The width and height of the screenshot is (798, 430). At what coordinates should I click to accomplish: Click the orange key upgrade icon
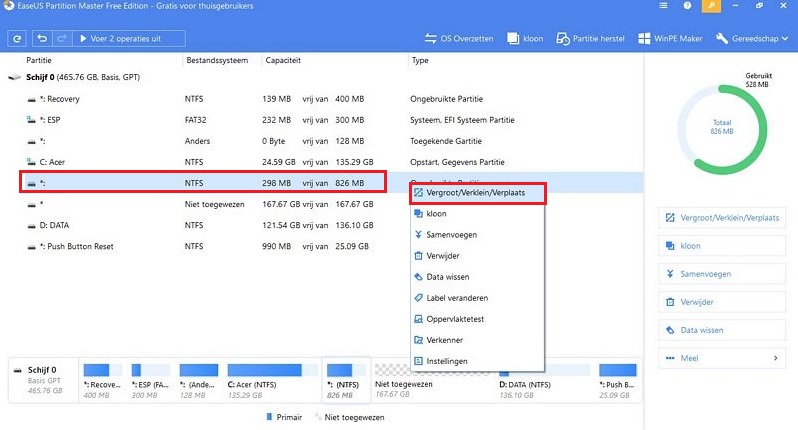(x=711, y=6)
